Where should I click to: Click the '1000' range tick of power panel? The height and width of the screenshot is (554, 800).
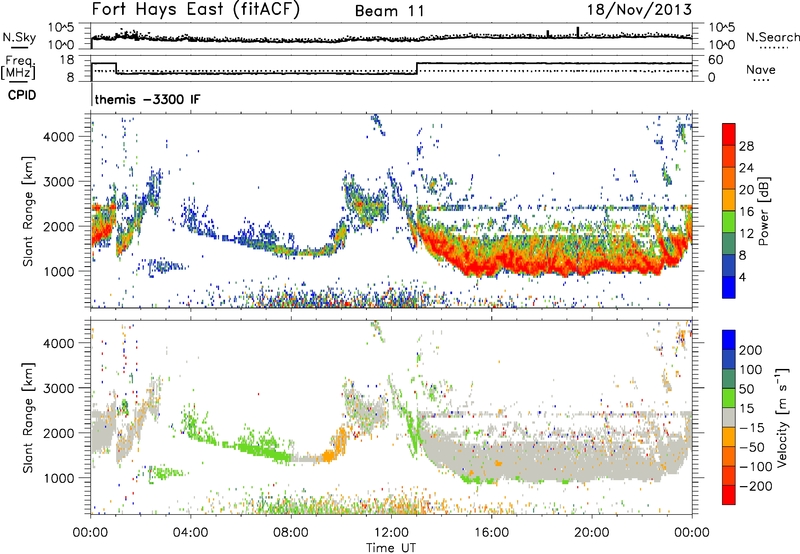[59, 271]
